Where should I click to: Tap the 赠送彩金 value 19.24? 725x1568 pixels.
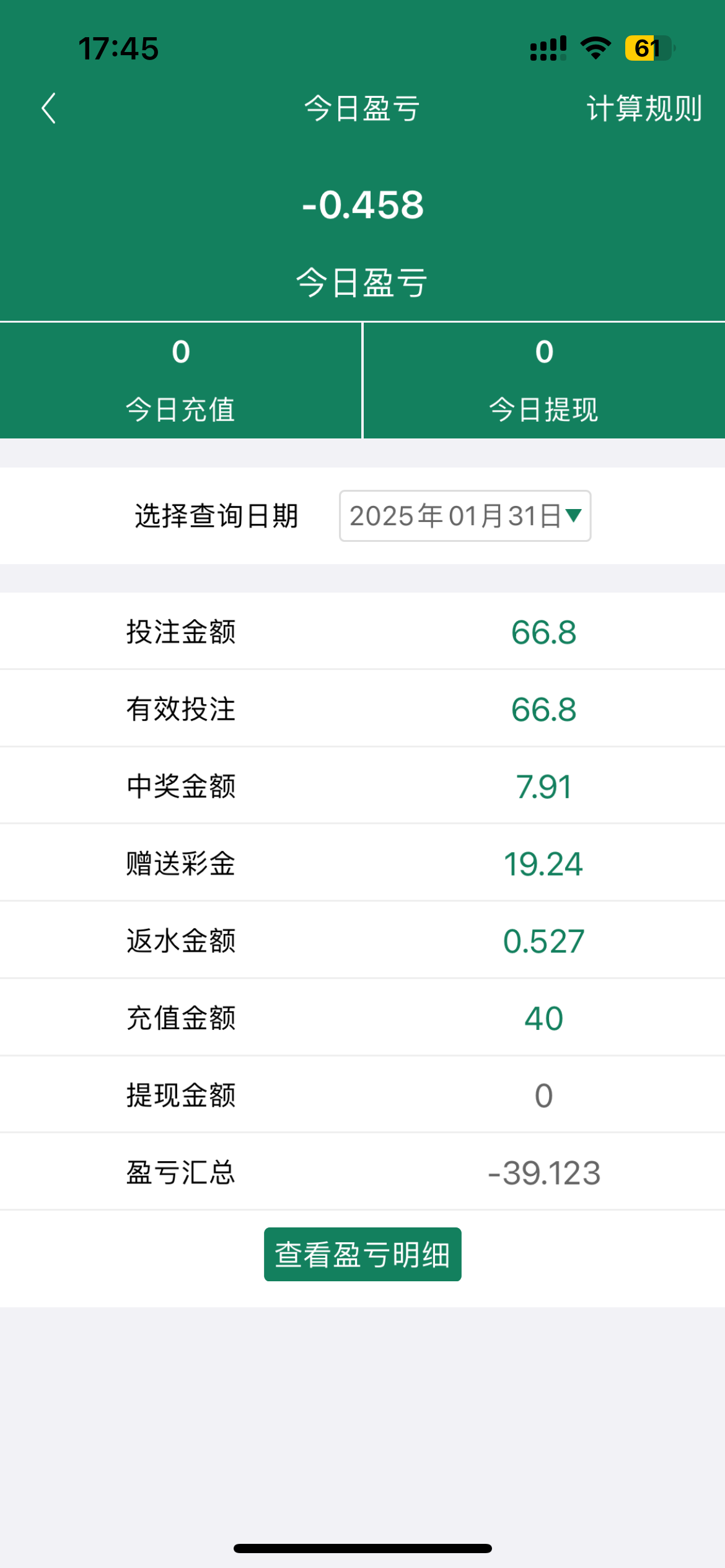tap(543, 864)
